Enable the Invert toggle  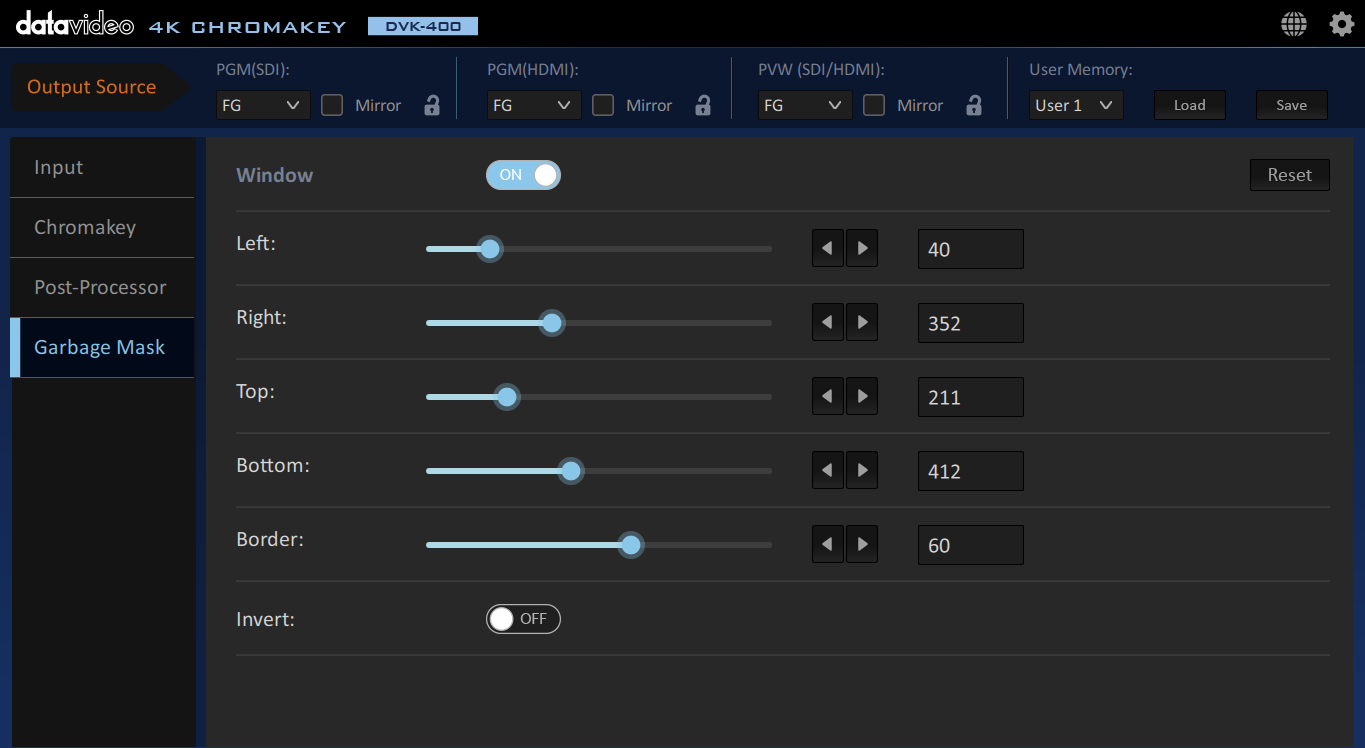(x=523, y=619)
